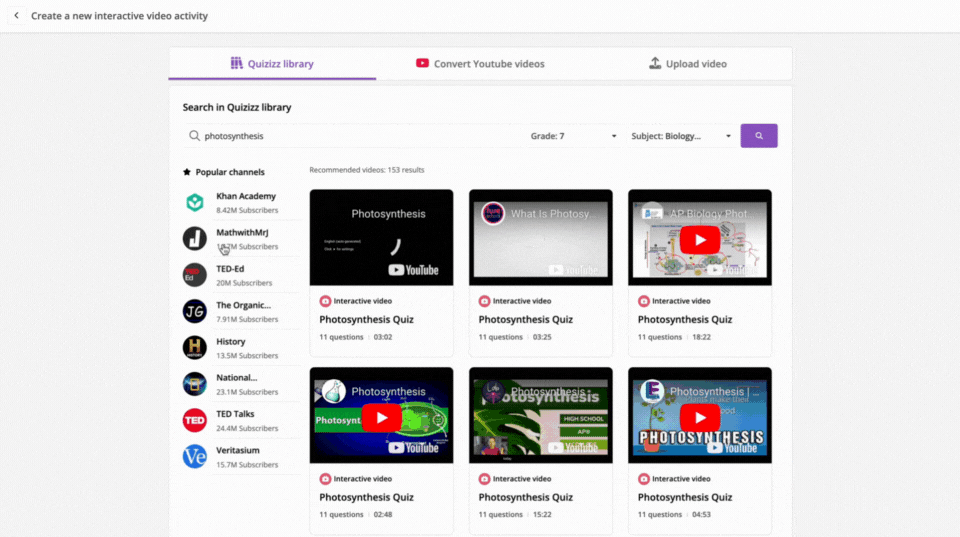Click YouTube logo on first black thumbnail
This screenshot has height=537, width=960.
click(x=413, y=270)
